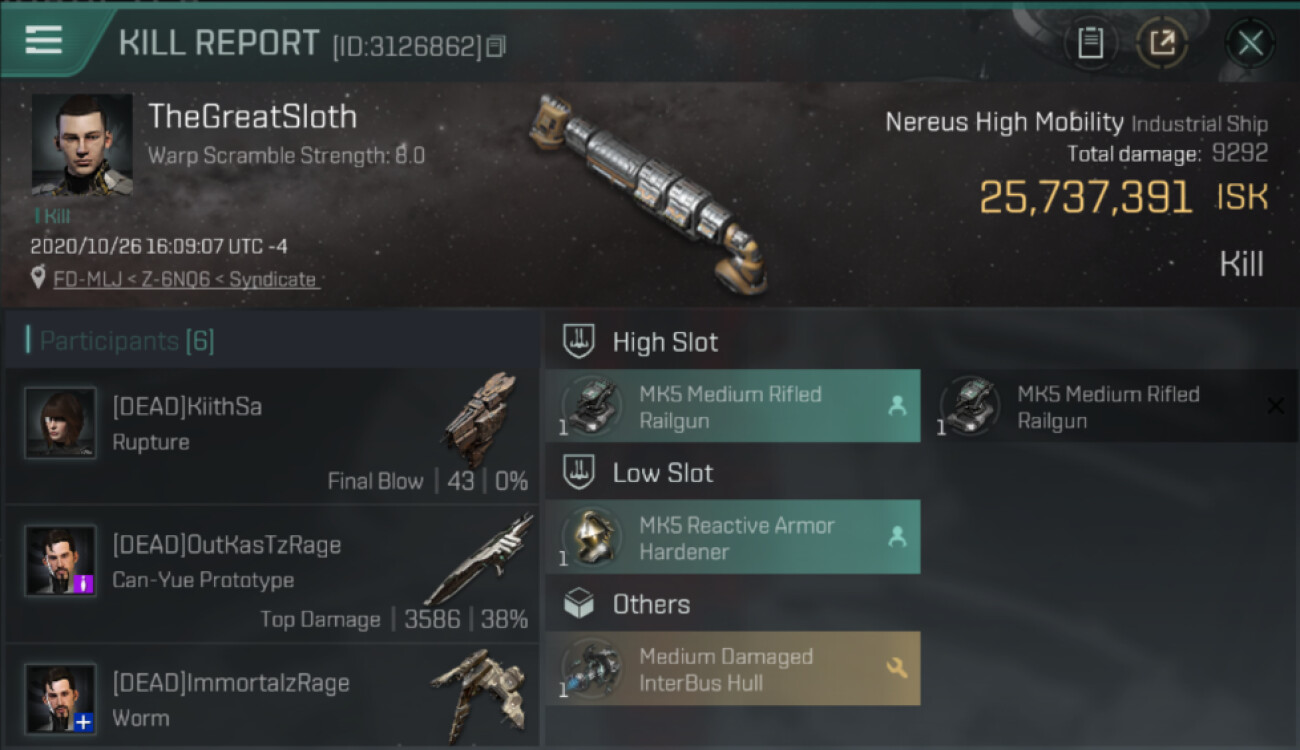View TheGreatSloth pilot portrait
The image size is (1300, 750).
(x=82, y=145)
